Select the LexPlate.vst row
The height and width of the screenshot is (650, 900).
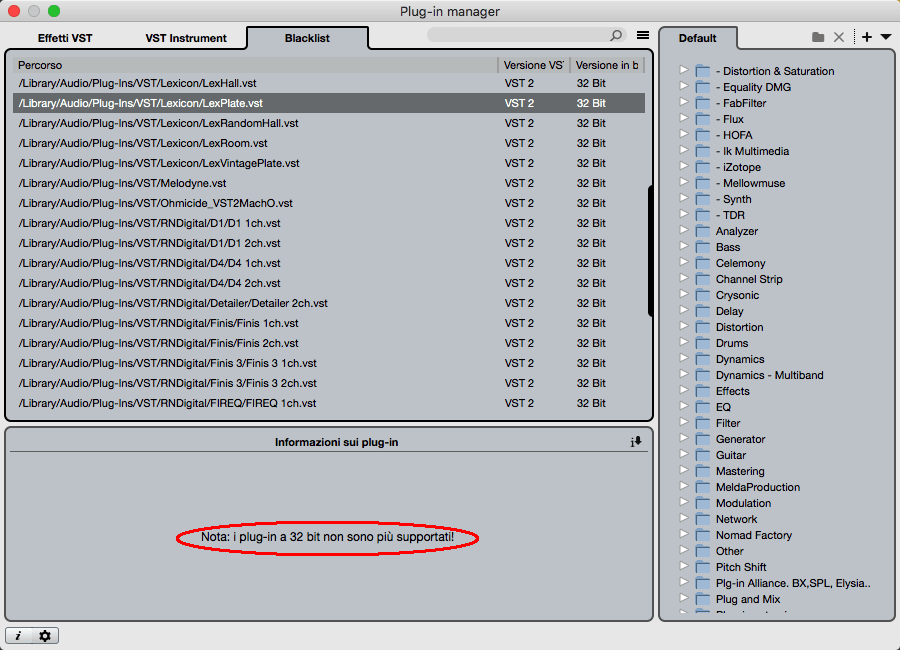[329, 103]
